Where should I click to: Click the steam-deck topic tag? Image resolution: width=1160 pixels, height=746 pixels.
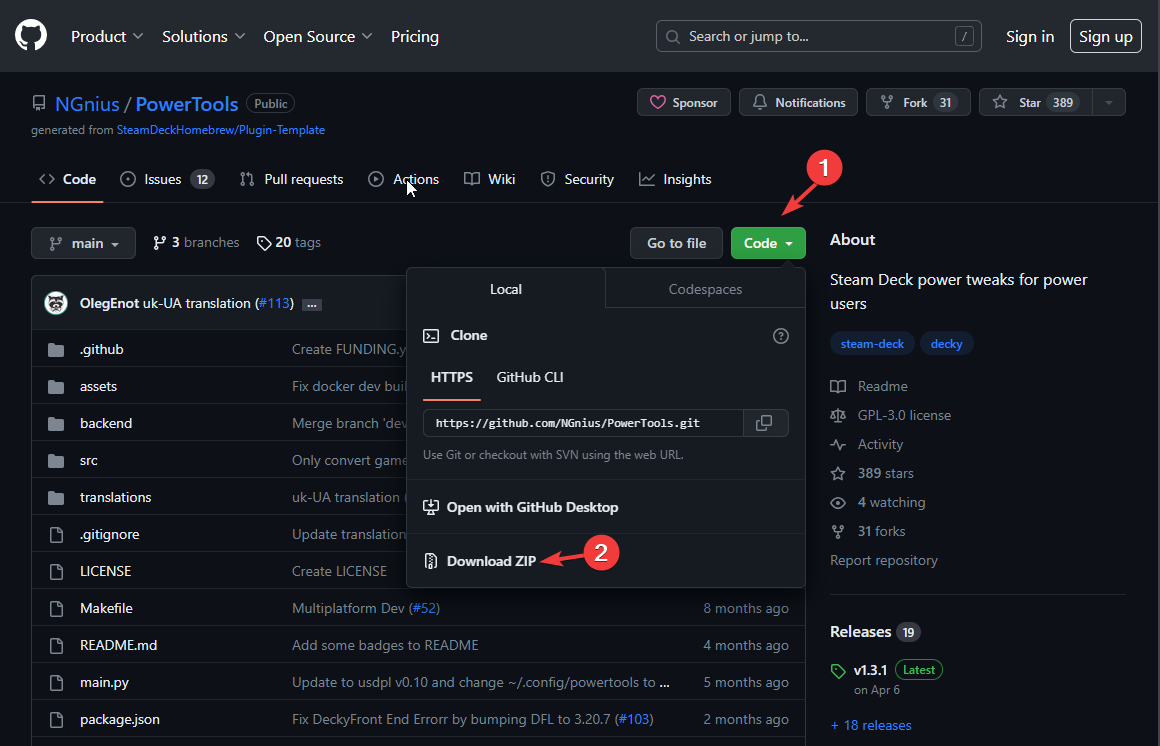[x=872, y=344]
